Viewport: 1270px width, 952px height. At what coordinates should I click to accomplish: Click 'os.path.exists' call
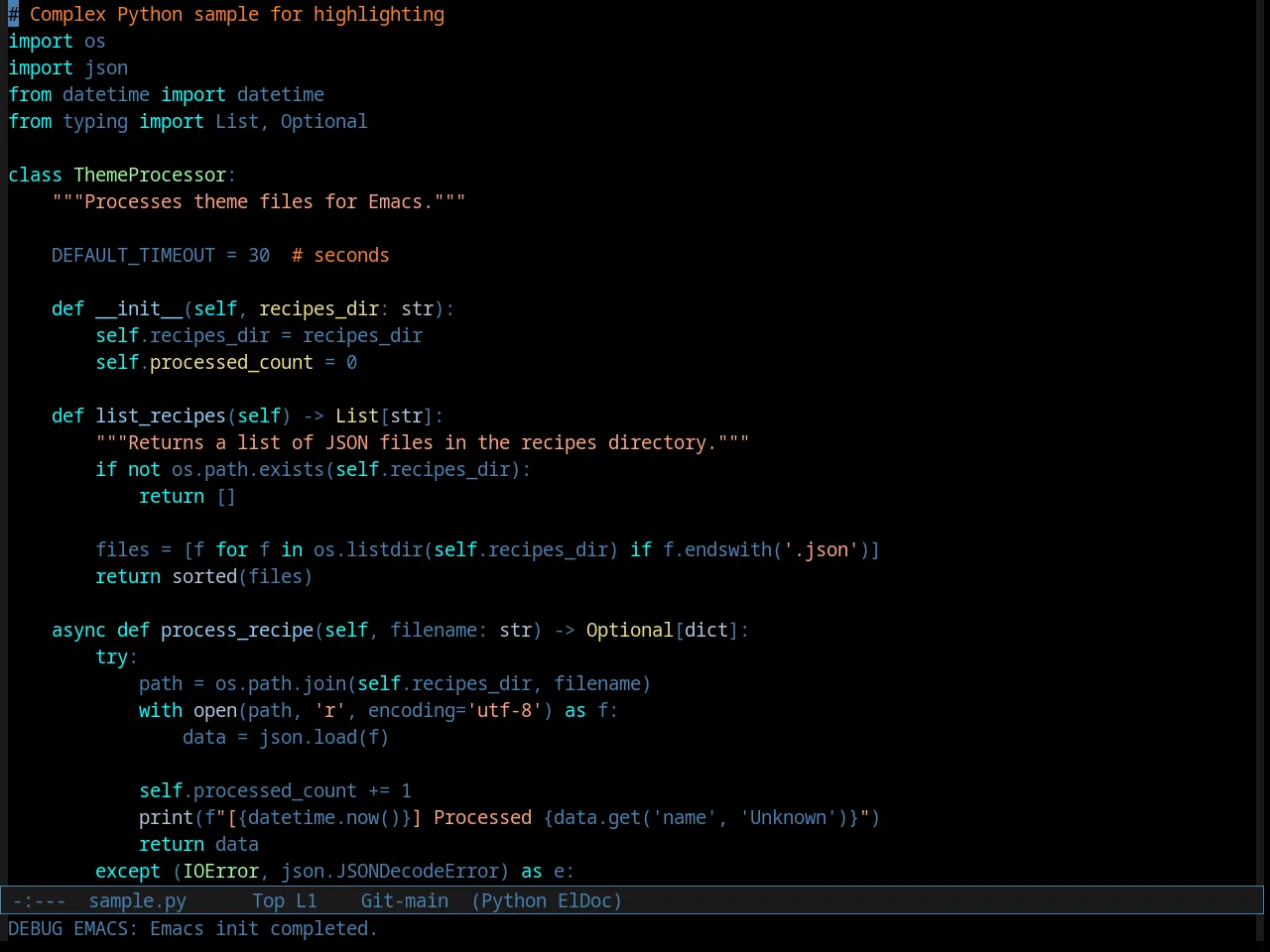(248, 469)
